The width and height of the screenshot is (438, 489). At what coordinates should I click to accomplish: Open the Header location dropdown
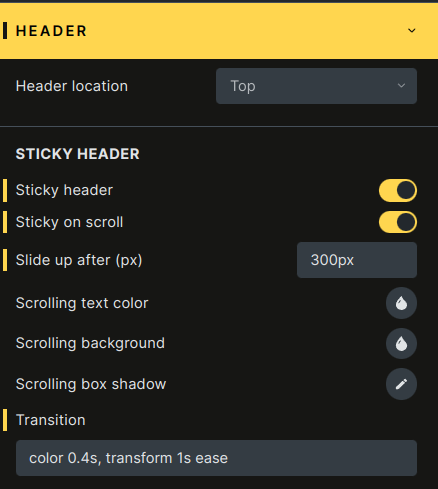click(316, 86)
